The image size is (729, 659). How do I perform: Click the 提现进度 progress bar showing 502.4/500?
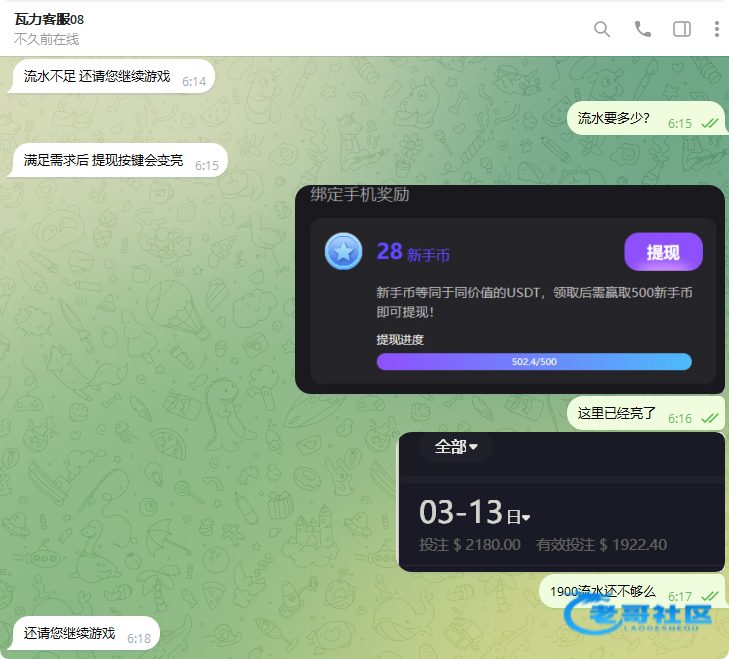tap(533, 361)
